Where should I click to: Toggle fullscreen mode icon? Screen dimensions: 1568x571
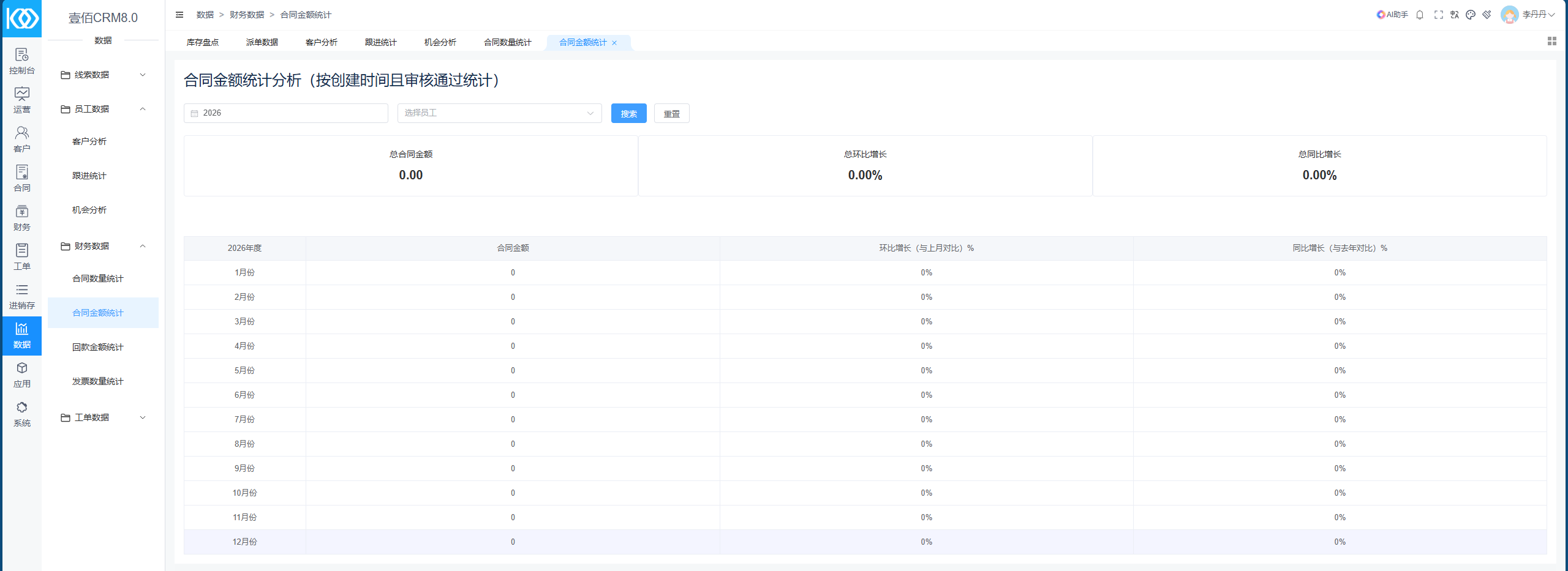[x=1439, y=15]
